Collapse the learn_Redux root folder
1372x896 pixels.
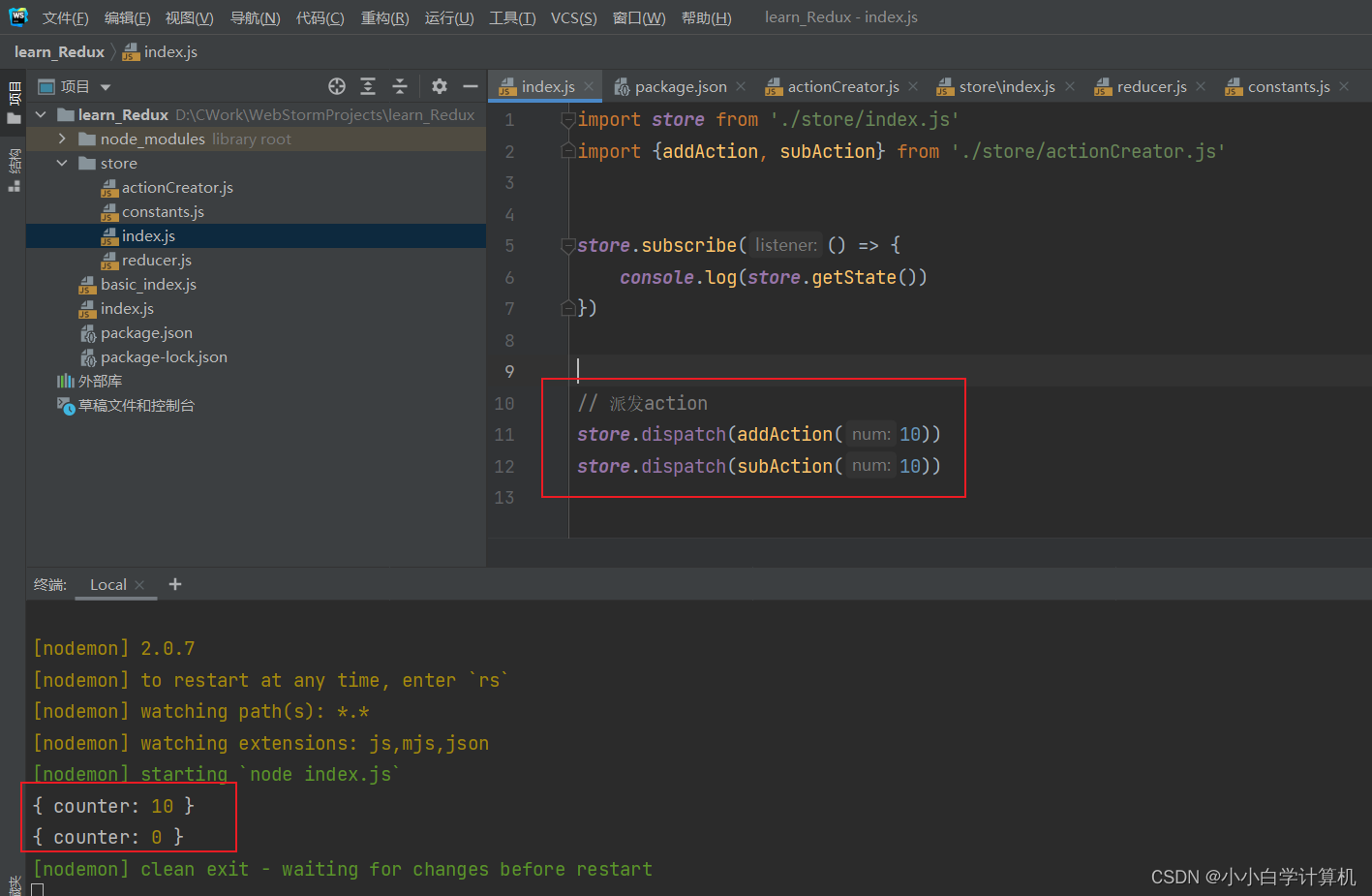[41, 114]
